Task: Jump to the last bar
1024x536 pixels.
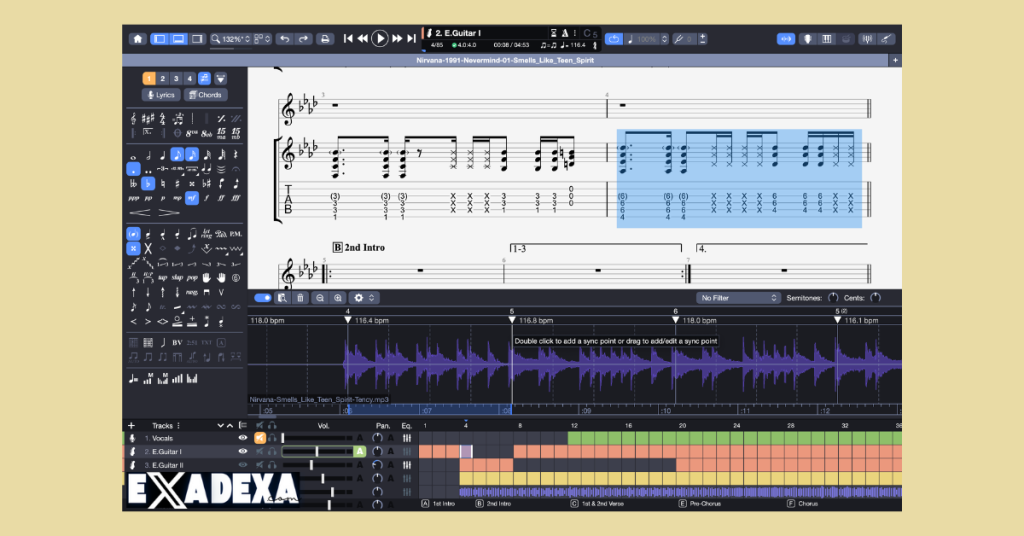Action: (x=411, y=39)
